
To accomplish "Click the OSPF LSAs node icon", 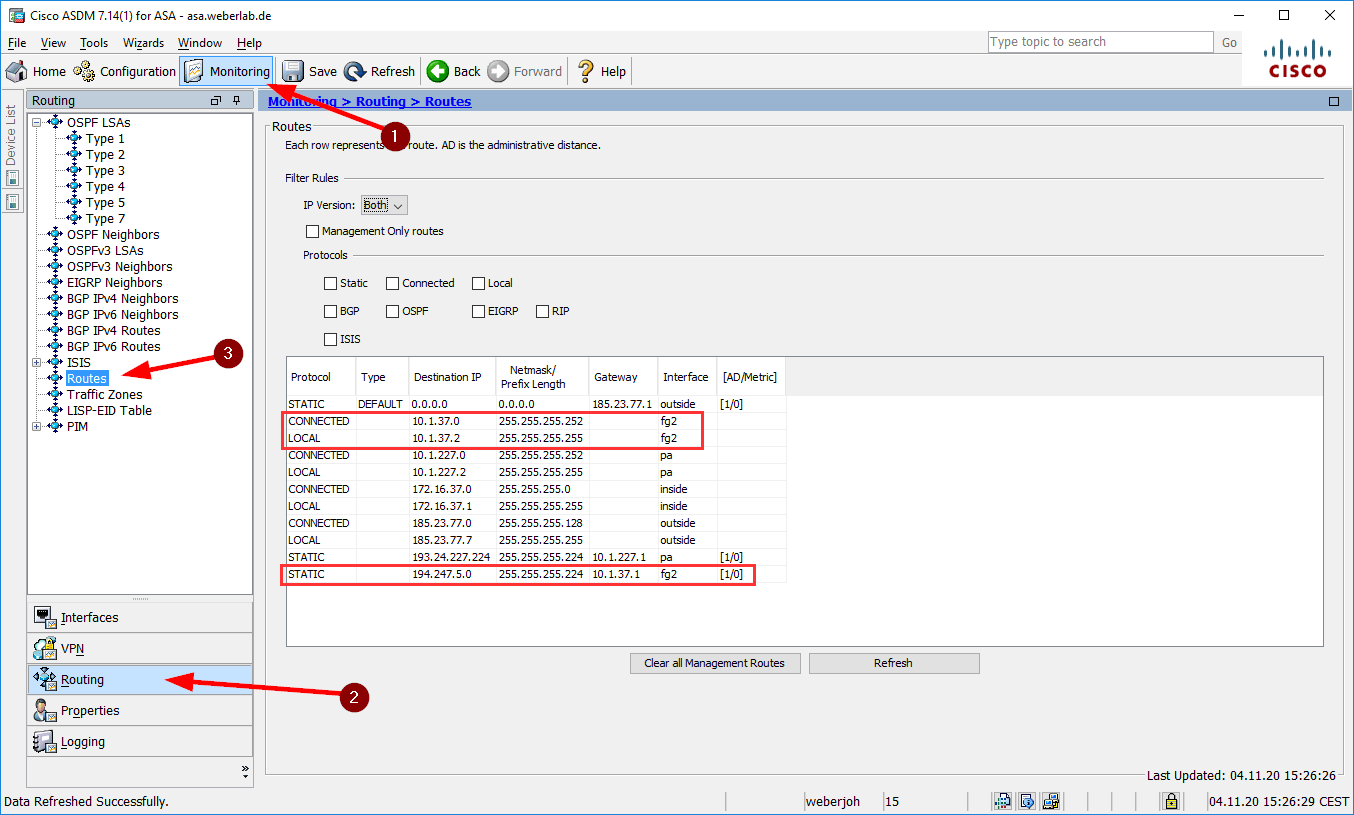I will [x=55, y=122].
